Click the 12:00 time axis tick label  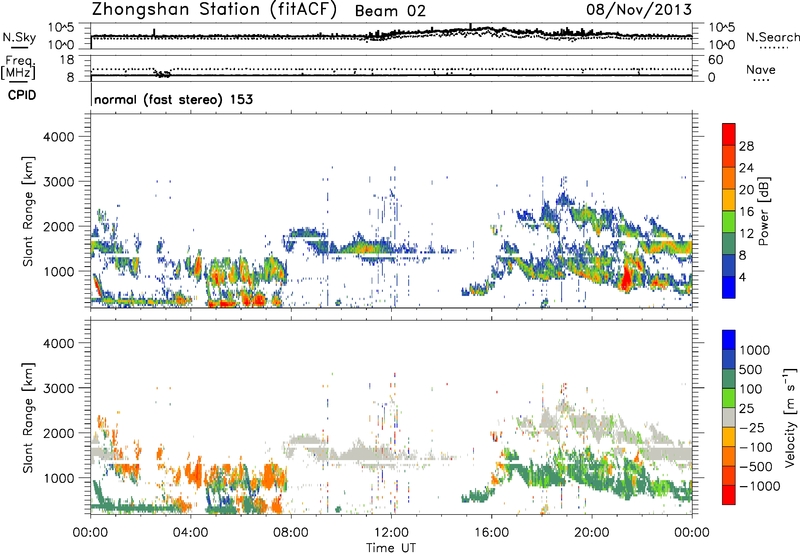pos(391,533)
